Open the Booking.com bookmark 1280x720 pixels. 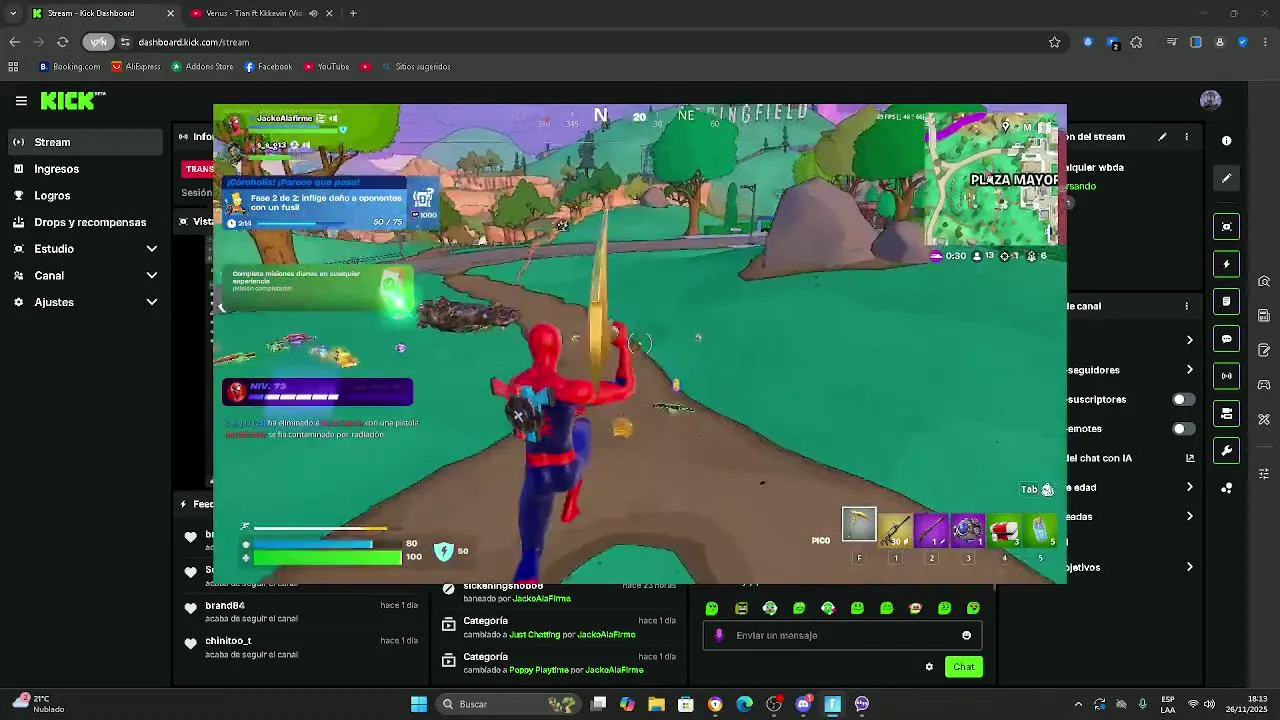coord(69,67)
